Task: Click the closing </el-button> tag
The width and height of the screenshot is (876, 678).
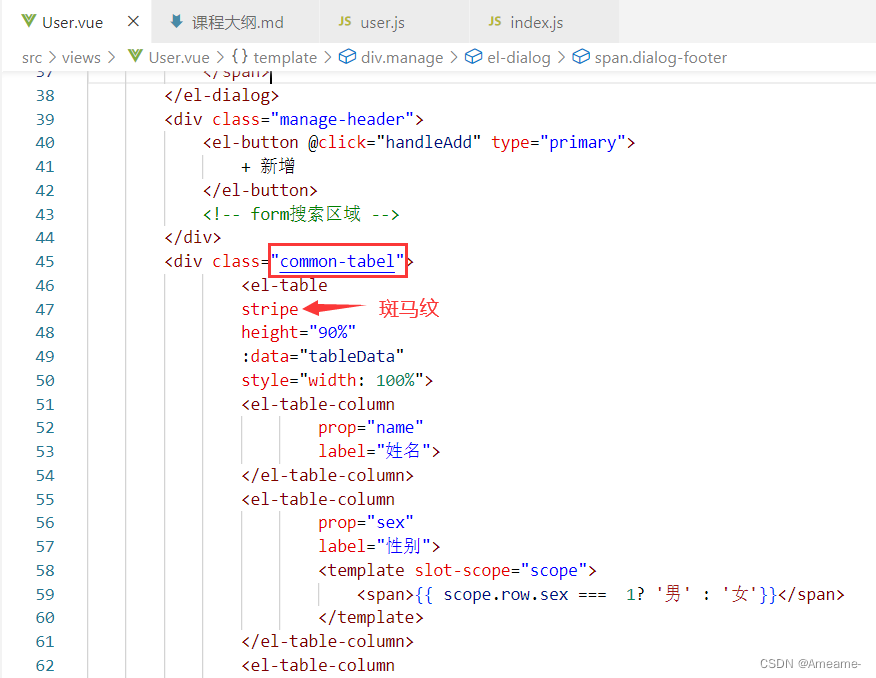Action: coord(260,190)
